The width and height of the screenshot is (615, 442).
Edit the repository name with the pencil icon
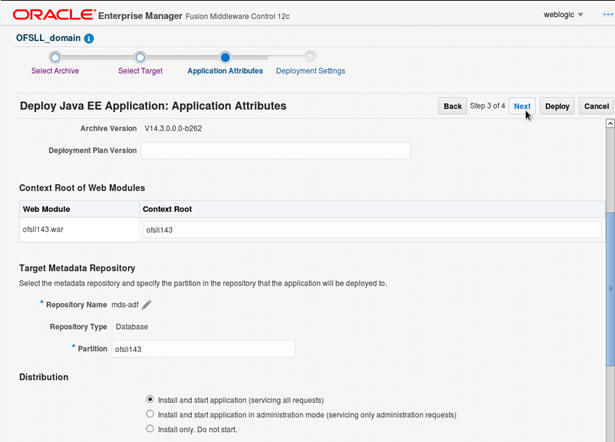(x=146, y=305)
